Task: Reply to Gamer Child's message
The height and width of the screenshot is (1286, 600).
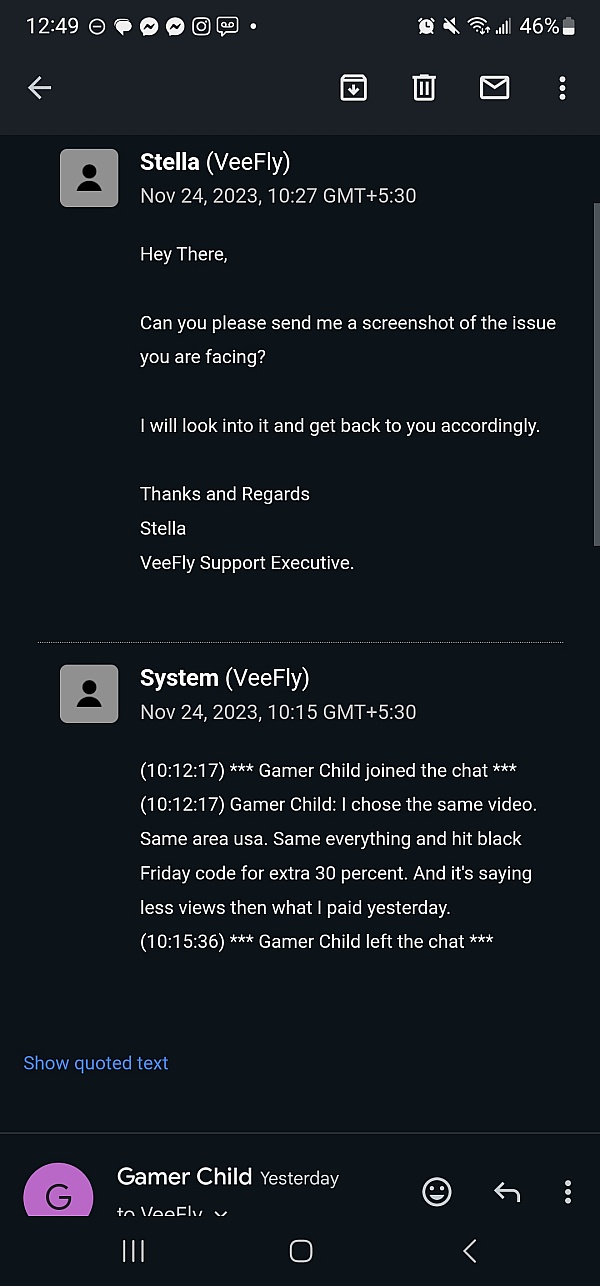Action: pyautogui.click(x=507, y=1191)
